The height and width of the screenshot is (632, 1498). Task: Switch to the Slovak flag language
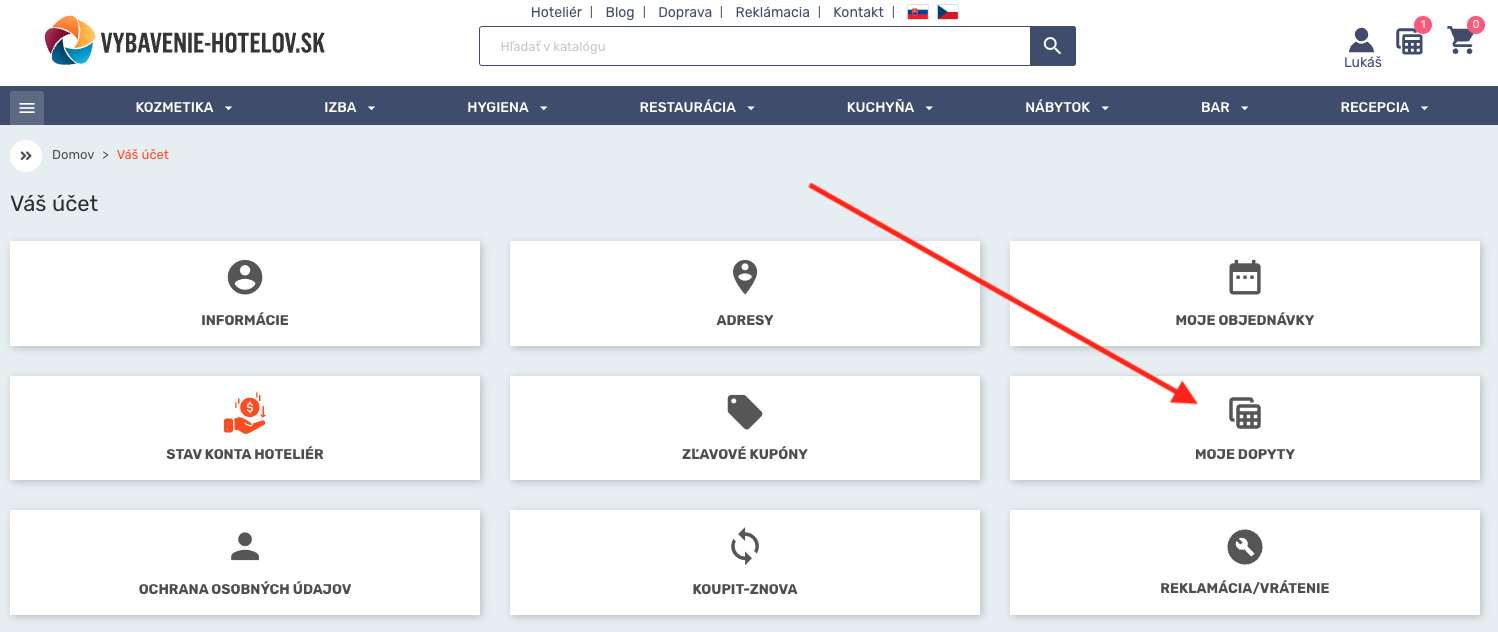pyautogui.click(x=917, y=13)
